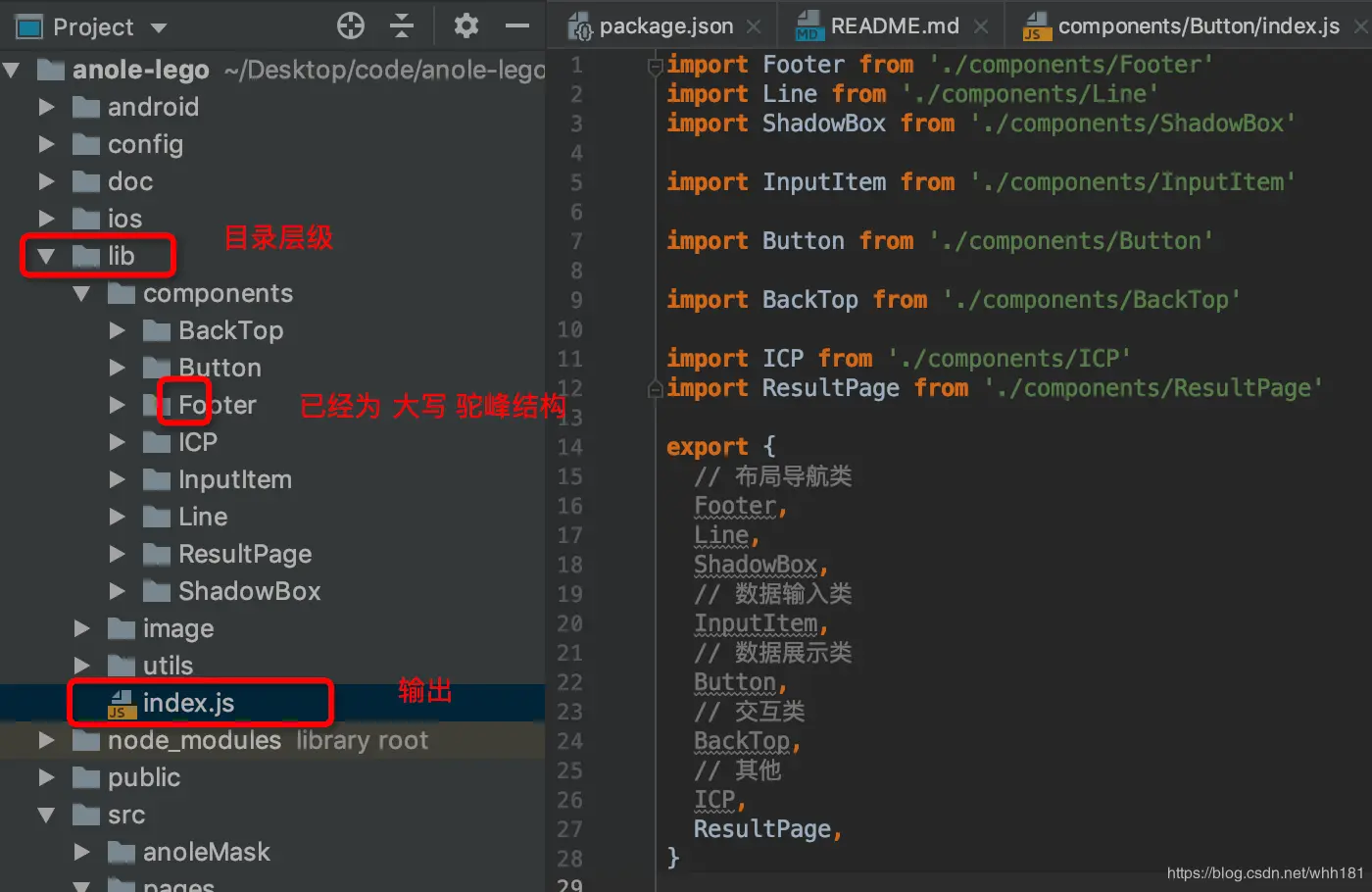Click InputItem in the export block
1372x892 pixels.
click(756, 623)
